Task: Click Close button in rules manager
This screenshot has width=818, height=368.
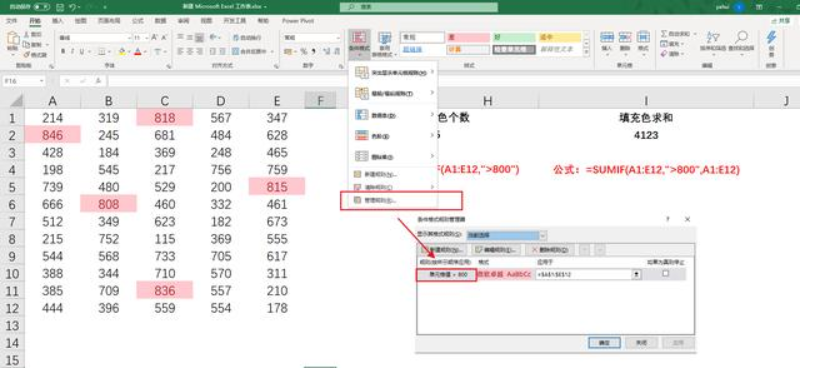Action: point(641,342)
